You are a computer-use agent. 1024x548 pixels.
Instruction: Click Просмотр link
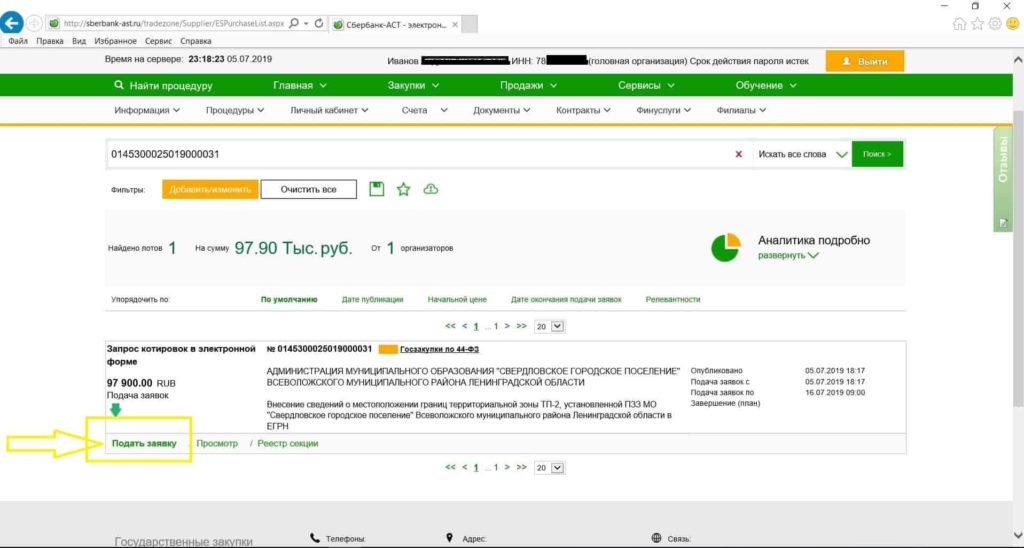tap(217, 443)
